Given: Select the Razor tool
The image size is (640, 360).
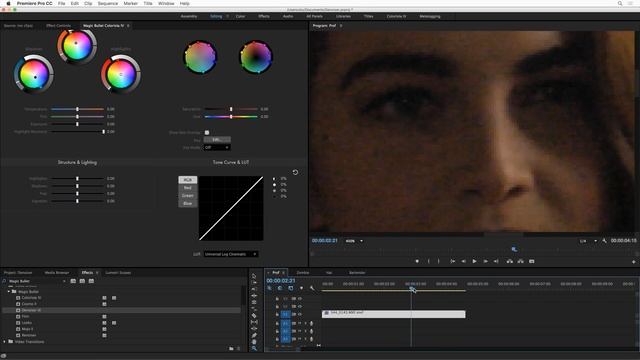Looking at the screenshot, I should pyautogui.click(x=254, y=316).
